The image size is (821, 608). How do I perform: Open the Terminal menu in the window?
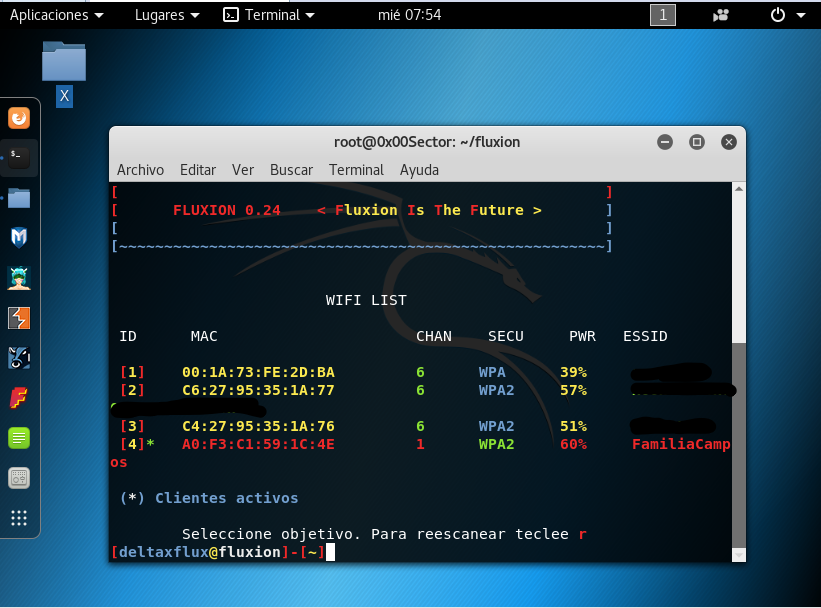pos(357,170)
